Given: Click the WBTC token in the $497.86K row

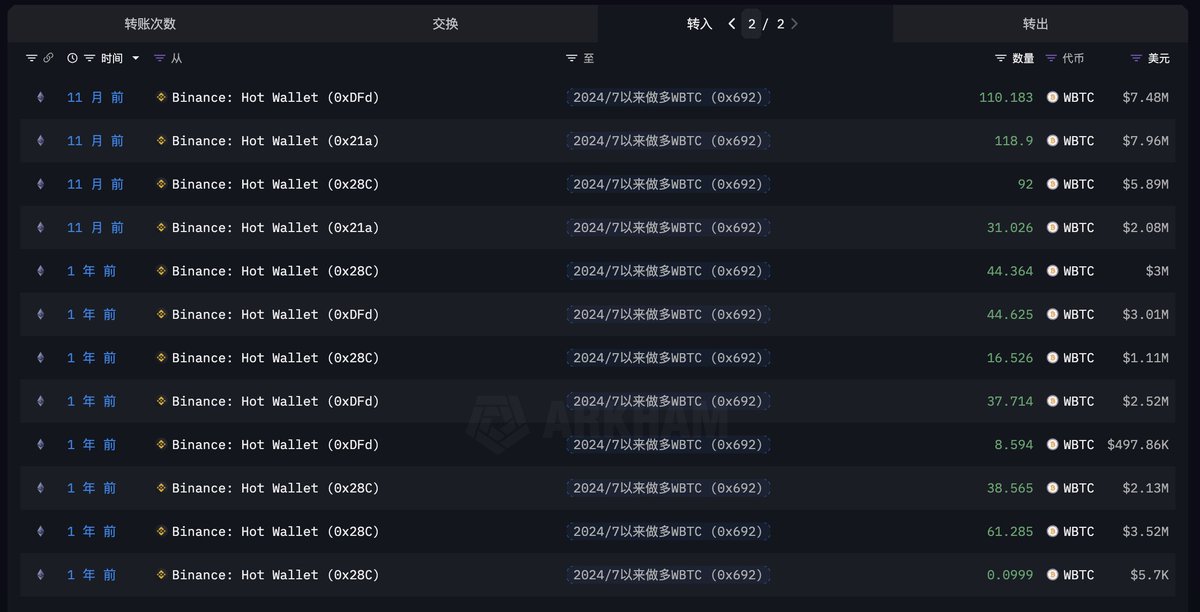Looking at the screenshot, I should tap(1070, 445).
